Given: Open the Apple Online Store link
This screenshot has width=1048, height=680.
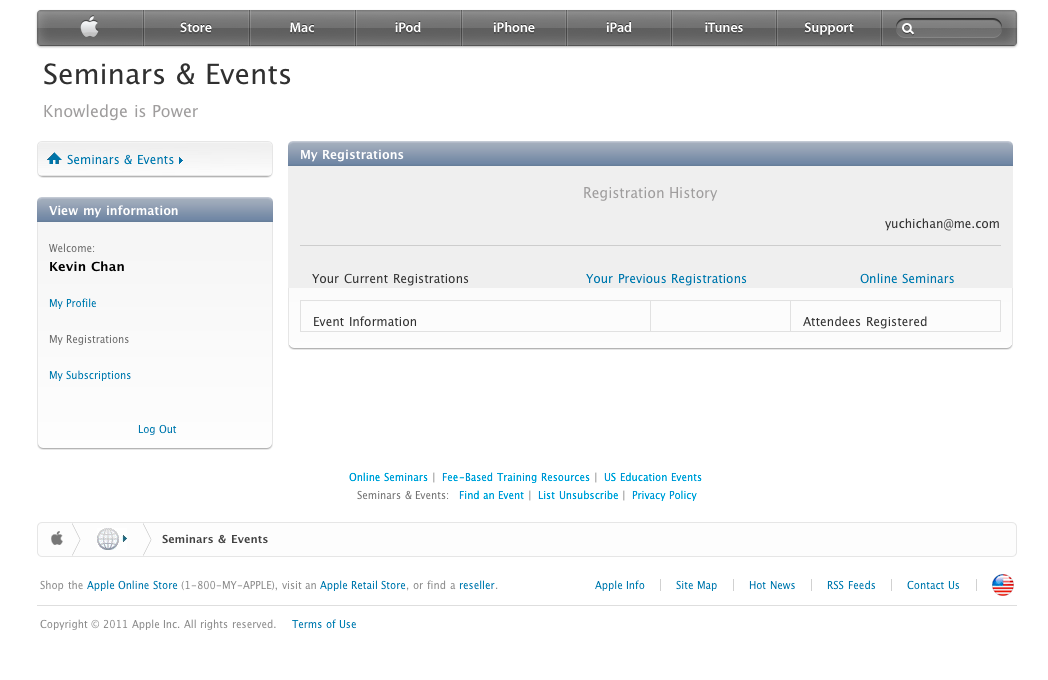Looking at the screenshot, I should [x=132, y=585].
